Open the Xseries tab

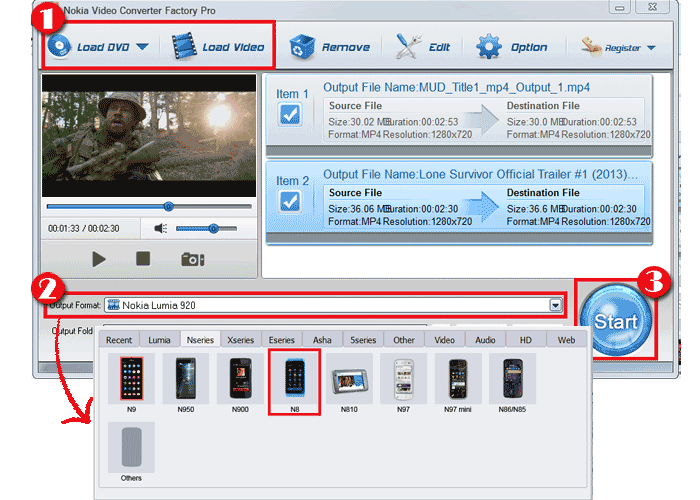[x=241, y=340]
